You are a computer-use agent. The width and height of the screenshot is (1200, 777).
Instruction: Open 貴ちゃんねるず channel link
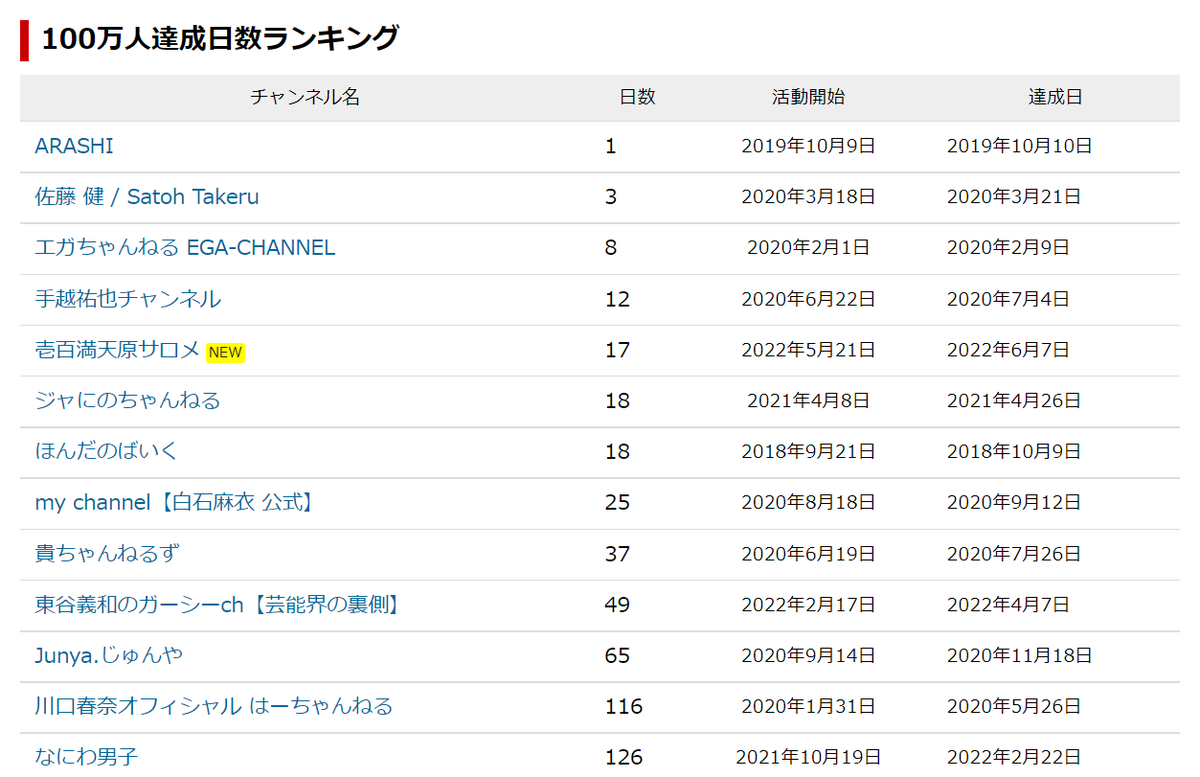[x=107, y=554]
